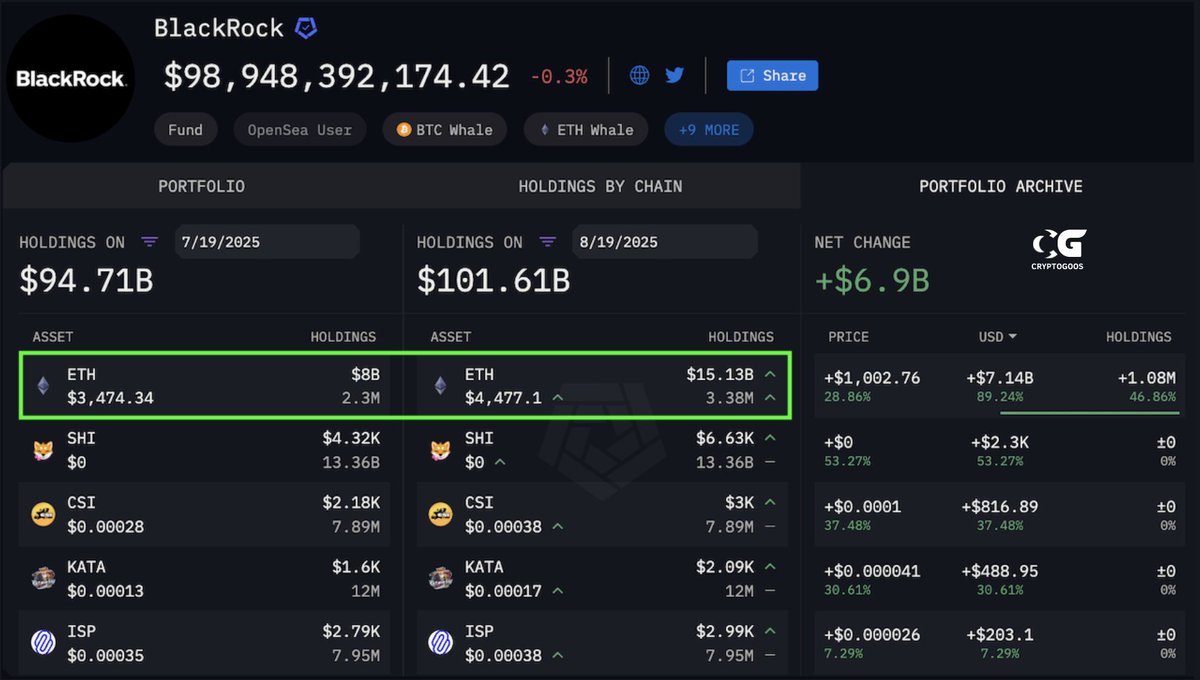The width and height of the screenshot is (1200, 680).
Task: Click the 7/19/2025 date field
Action: pyautogui.click(x=266, y=242)
